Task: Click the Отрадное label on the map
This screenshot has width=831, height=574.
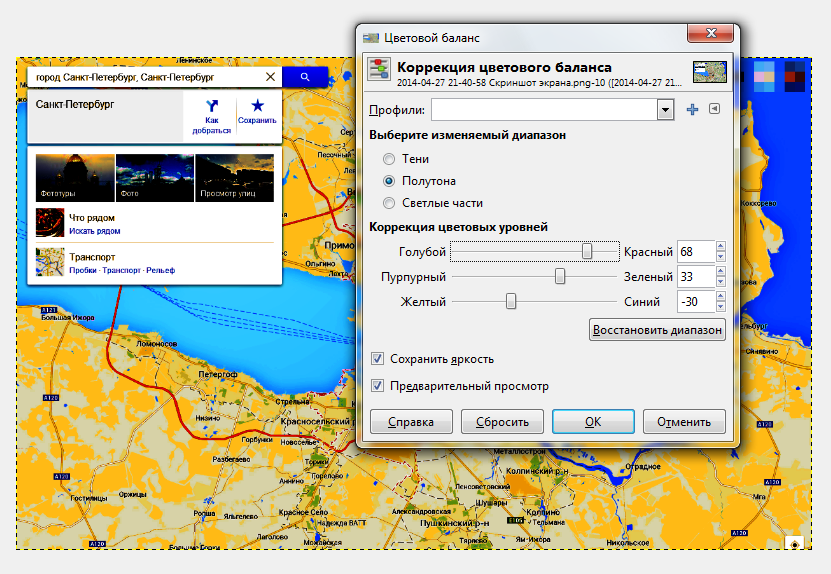Action: [x=643, y=466]
